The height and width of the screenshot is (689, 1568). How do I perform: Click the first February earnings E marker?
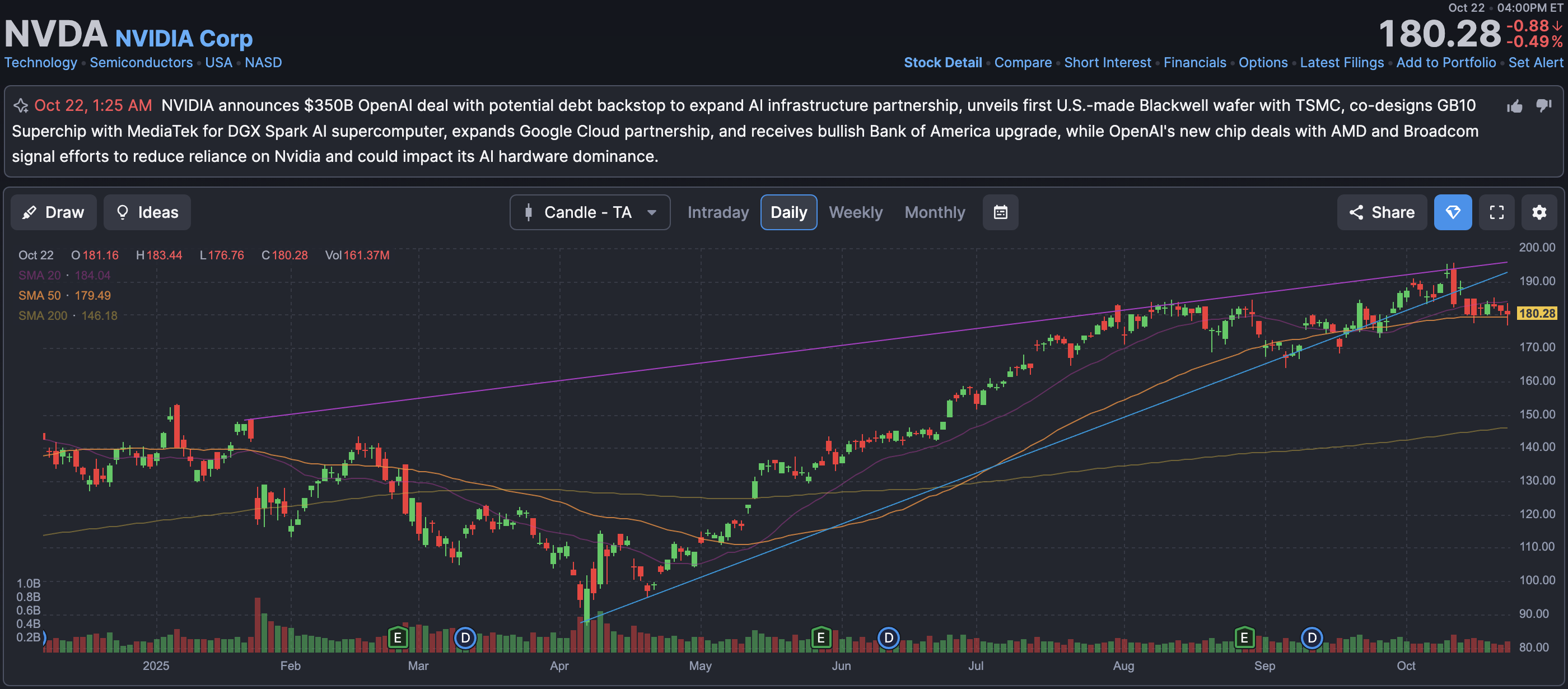point(398,638)
